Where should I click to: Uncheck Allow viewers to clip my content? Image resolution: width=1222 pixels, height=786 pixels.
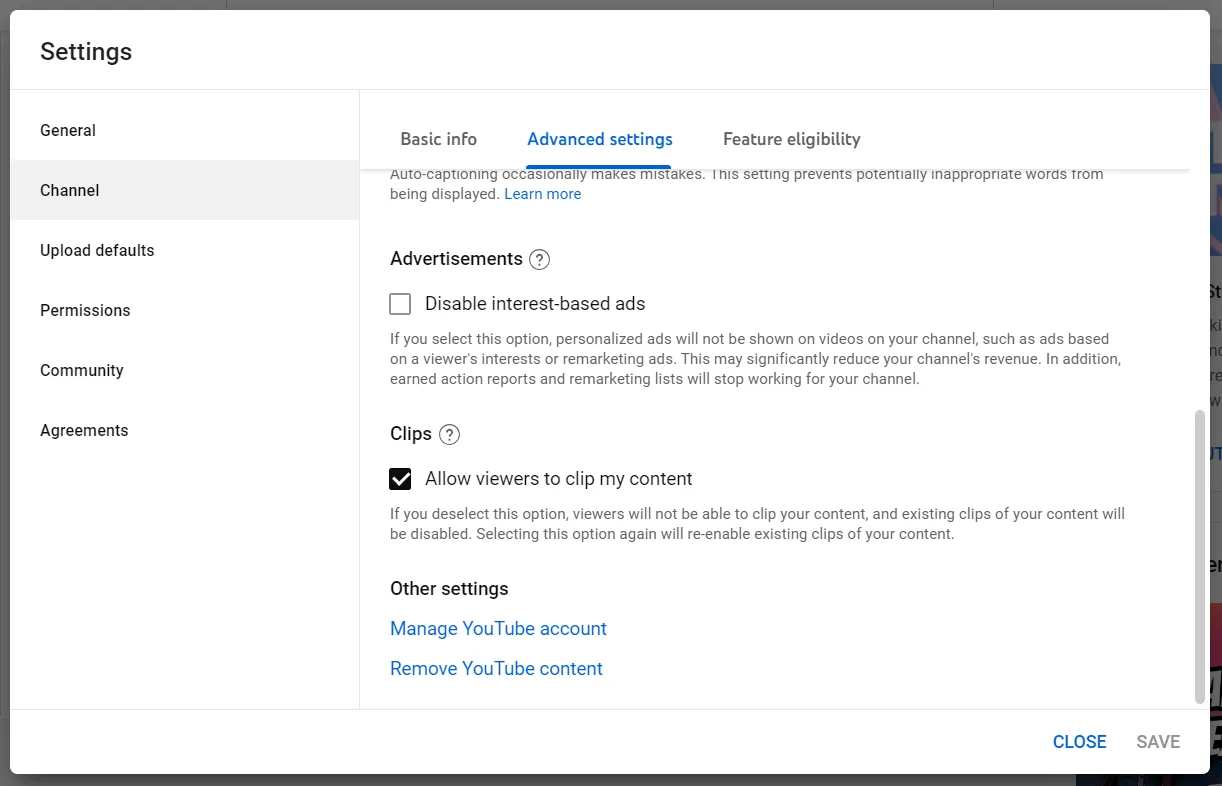(400, 479)
